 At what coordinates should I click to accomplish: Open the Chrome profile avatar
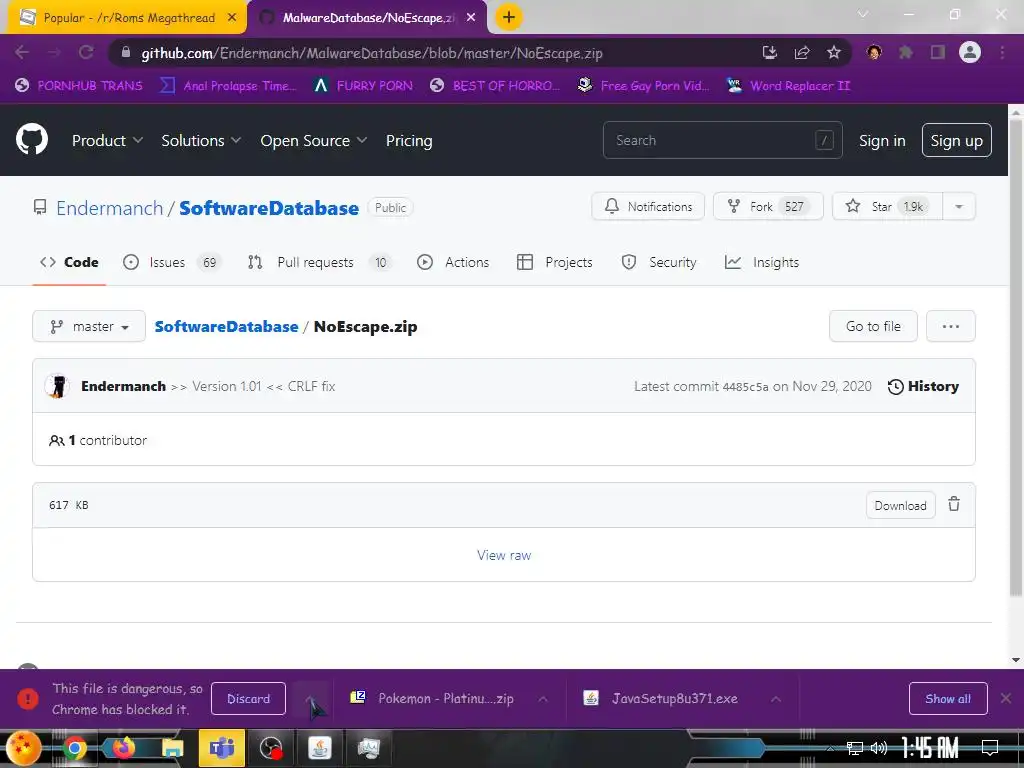point(970,52)
